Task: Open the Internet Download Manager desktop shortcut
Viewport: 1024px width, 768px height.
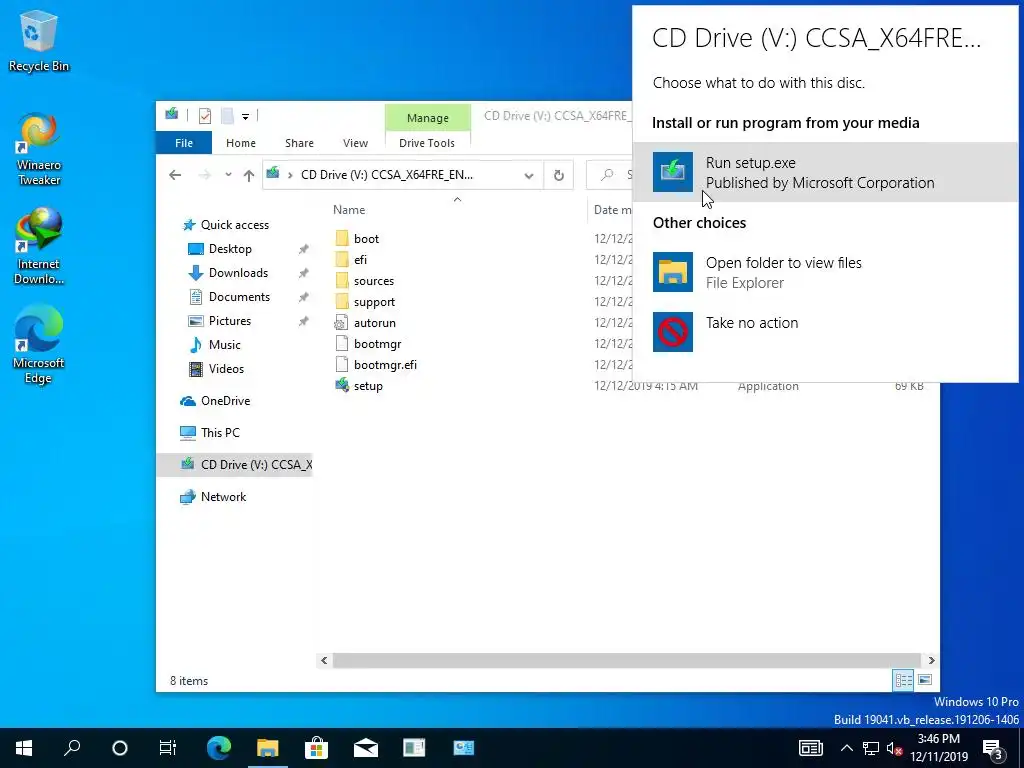Action: pyautogui.click(x=39, y=247)
